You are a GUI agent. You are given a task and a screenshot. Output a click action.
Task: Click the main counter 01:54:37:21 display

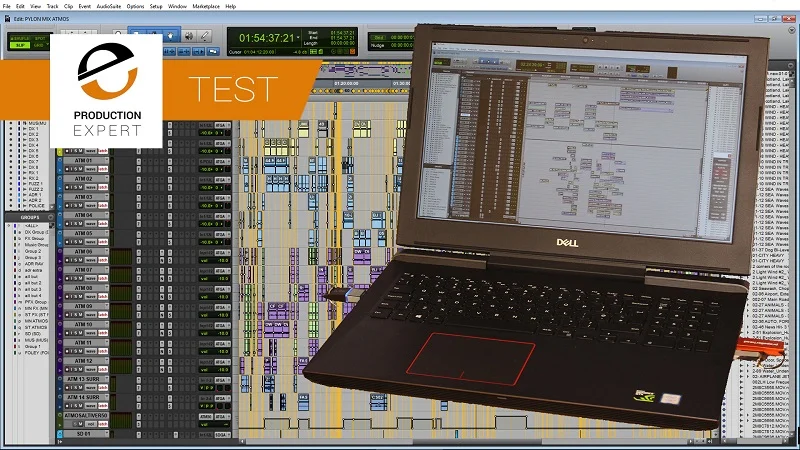[266, 38]
